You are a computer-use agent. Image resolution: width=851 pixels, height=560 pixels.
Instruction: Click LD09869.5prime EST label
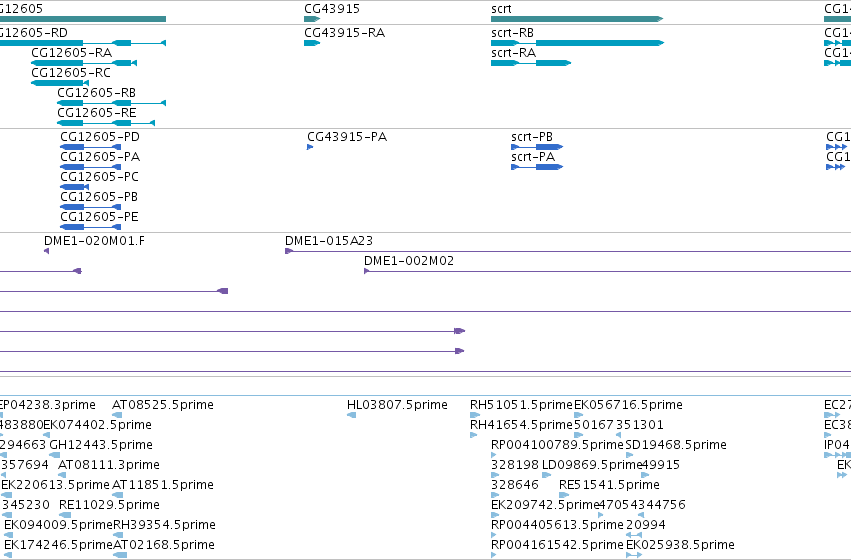[x=592, y=465]
